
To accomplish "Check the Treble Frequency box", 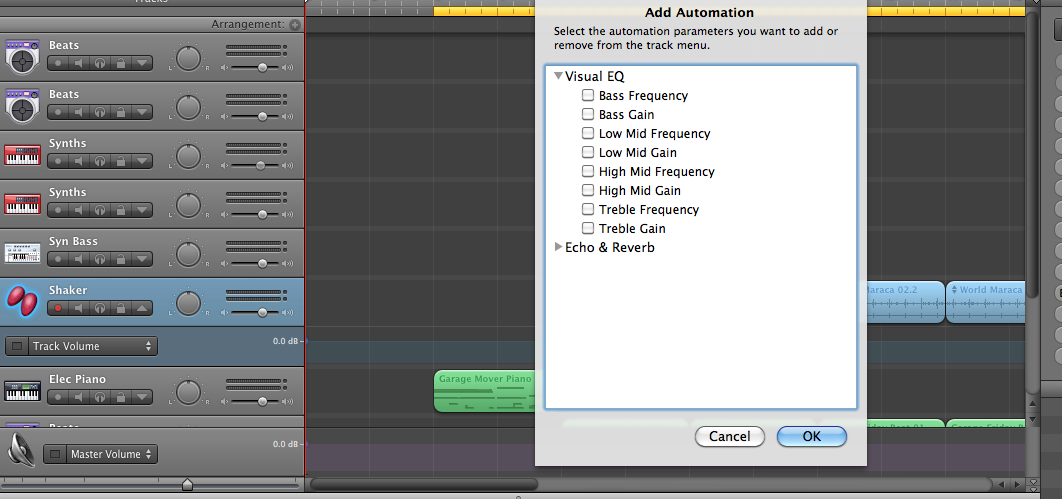I will pyautogui.click(x=588, y=209).
